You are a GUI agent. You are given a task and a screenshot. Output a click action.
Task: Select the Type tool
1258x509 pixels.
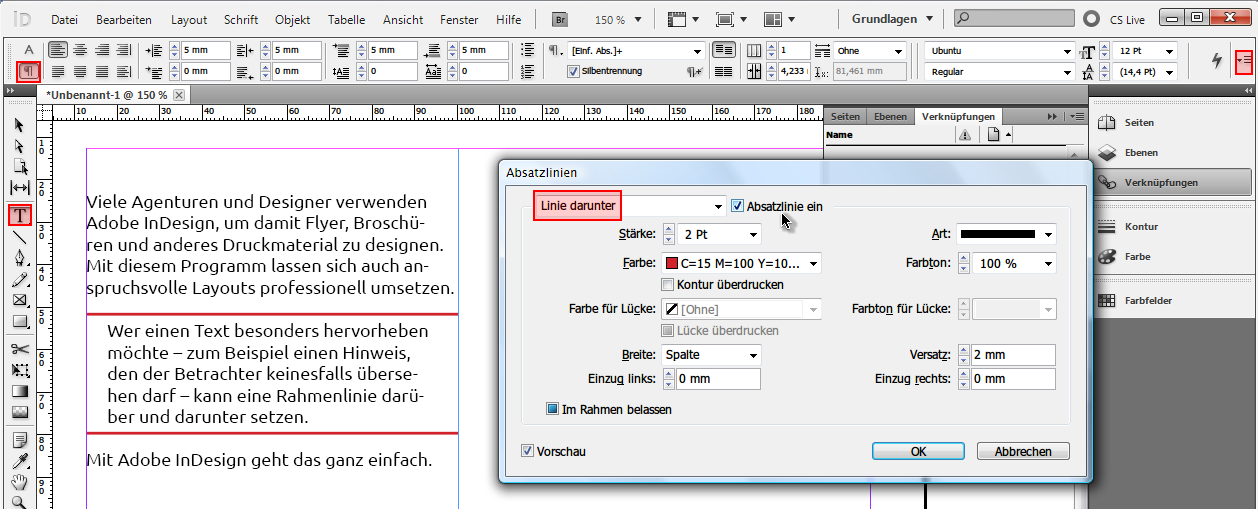click(20, 214)
